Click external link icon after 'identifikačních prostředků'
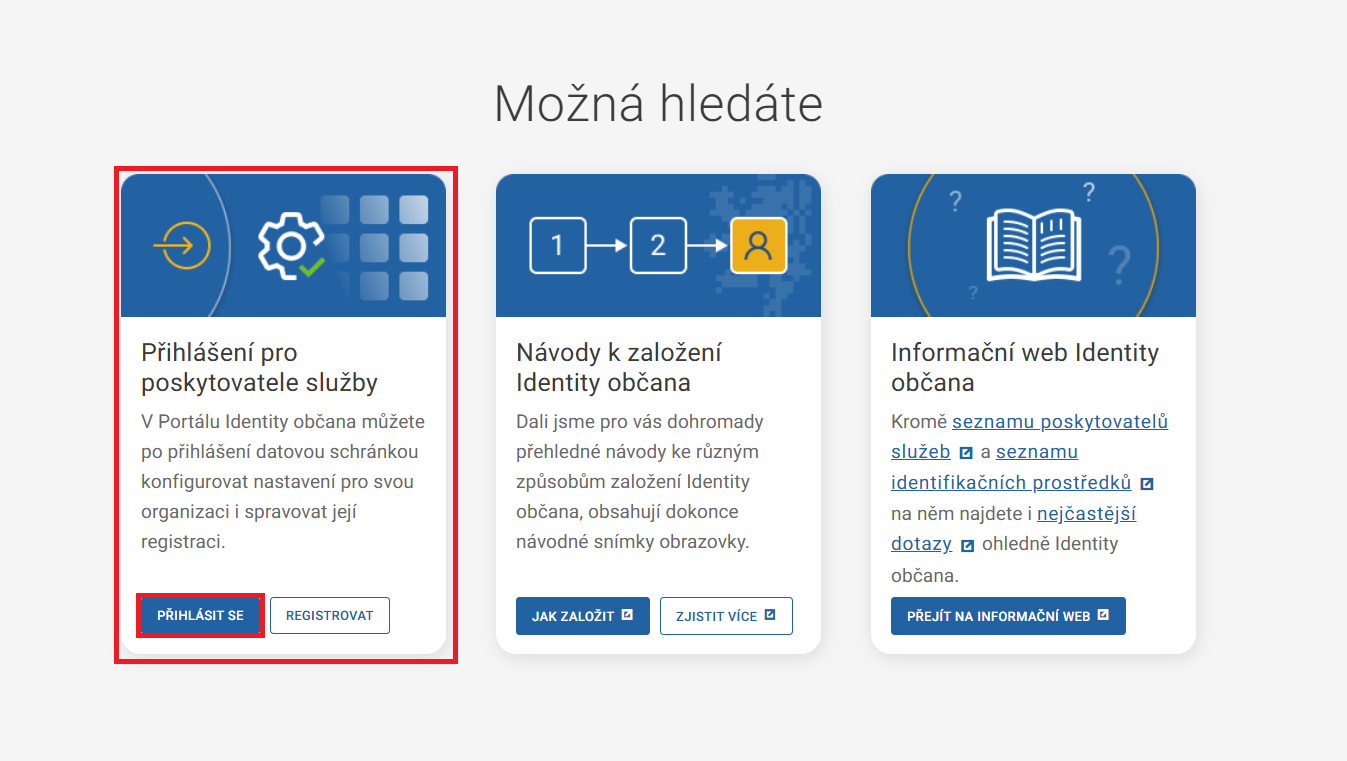Image resolution: width=1347 pixels, height=761 pixels. (1147, 483)
